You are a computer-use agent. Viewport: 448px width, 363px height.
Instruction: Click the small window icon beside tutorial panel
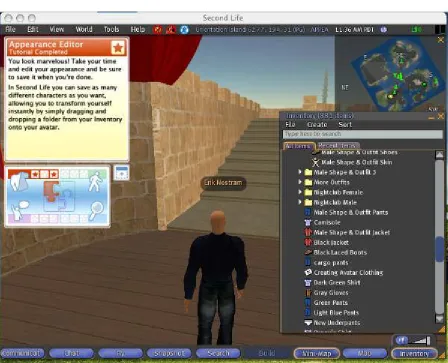[121, 173]
